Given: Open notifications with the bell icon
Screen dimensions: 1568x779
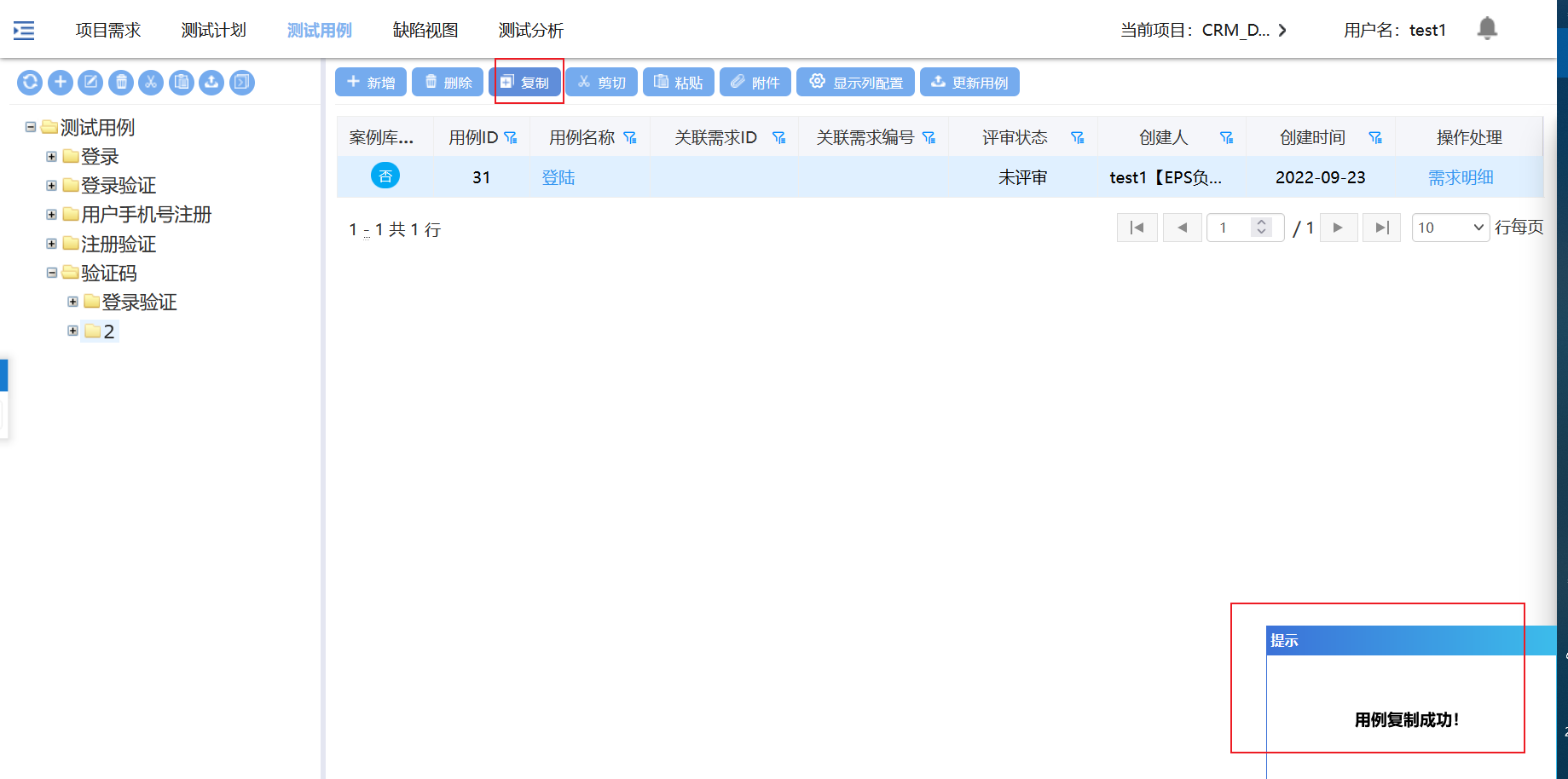Looking at the screenshot, I should coord(1487,29).
